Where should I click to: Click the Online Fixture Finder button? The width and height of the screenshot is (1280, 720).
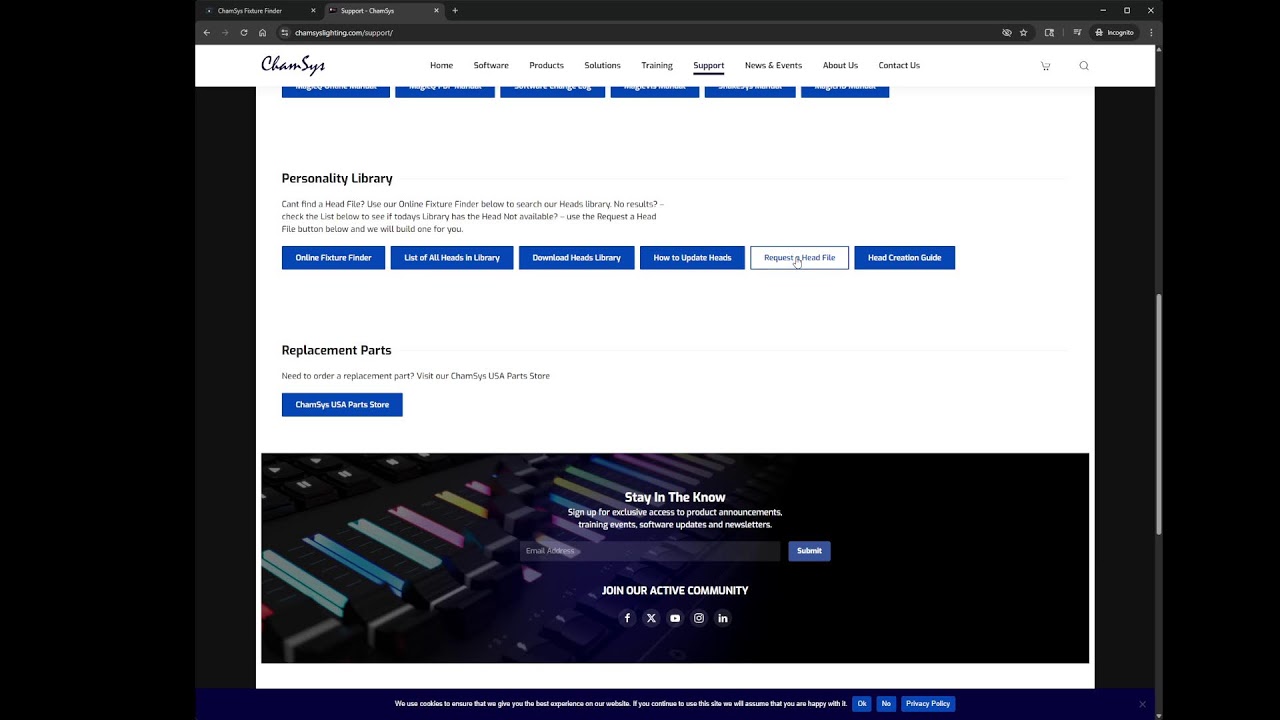[x=333, y=258]
